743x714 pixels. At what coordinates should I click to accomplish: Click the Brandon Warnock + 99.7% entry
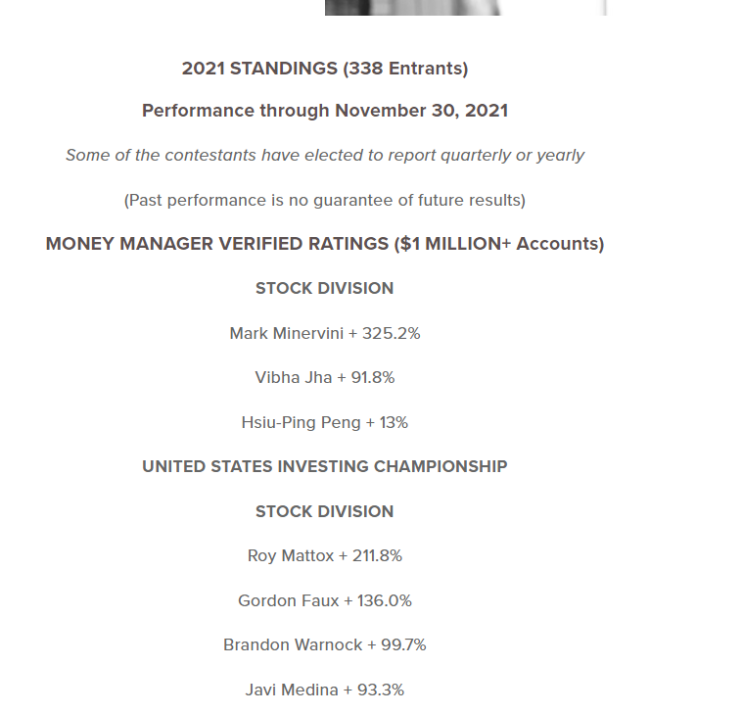pyautogui.click(x=325, y=645)
